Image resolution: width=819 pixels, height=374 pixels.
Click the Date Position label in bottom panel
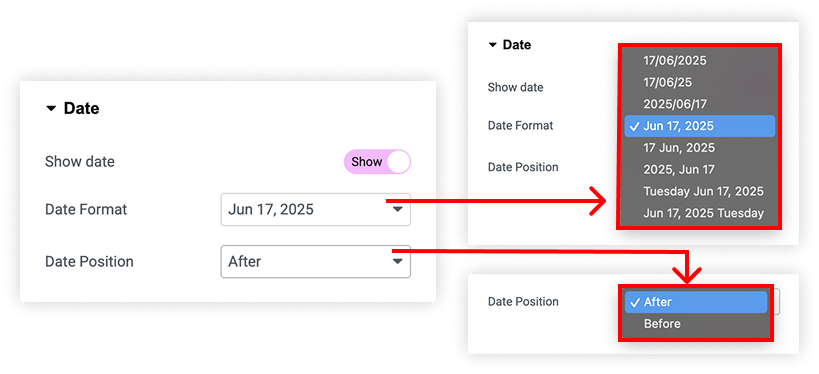tap(523, 301)
